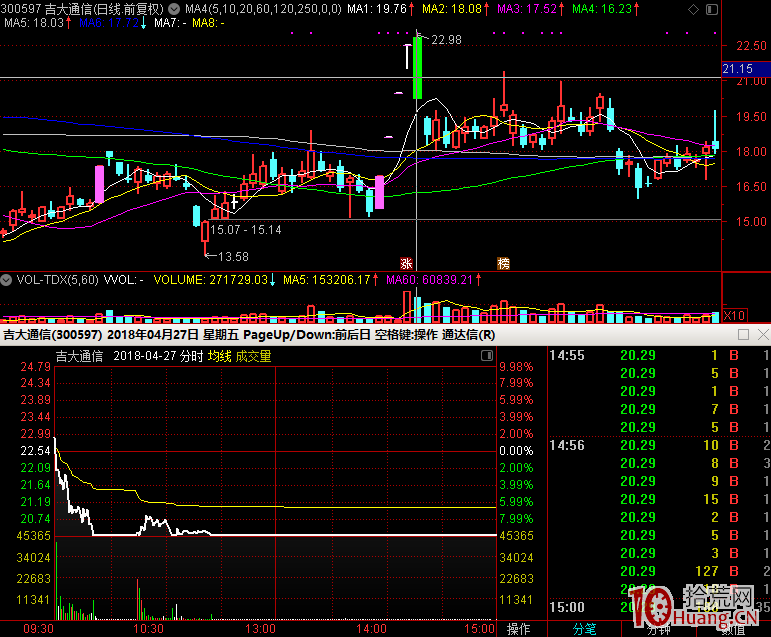Click the 22.98 high price label
The height and width of the screenshot is (637, 771).
[x=446, y=40]
